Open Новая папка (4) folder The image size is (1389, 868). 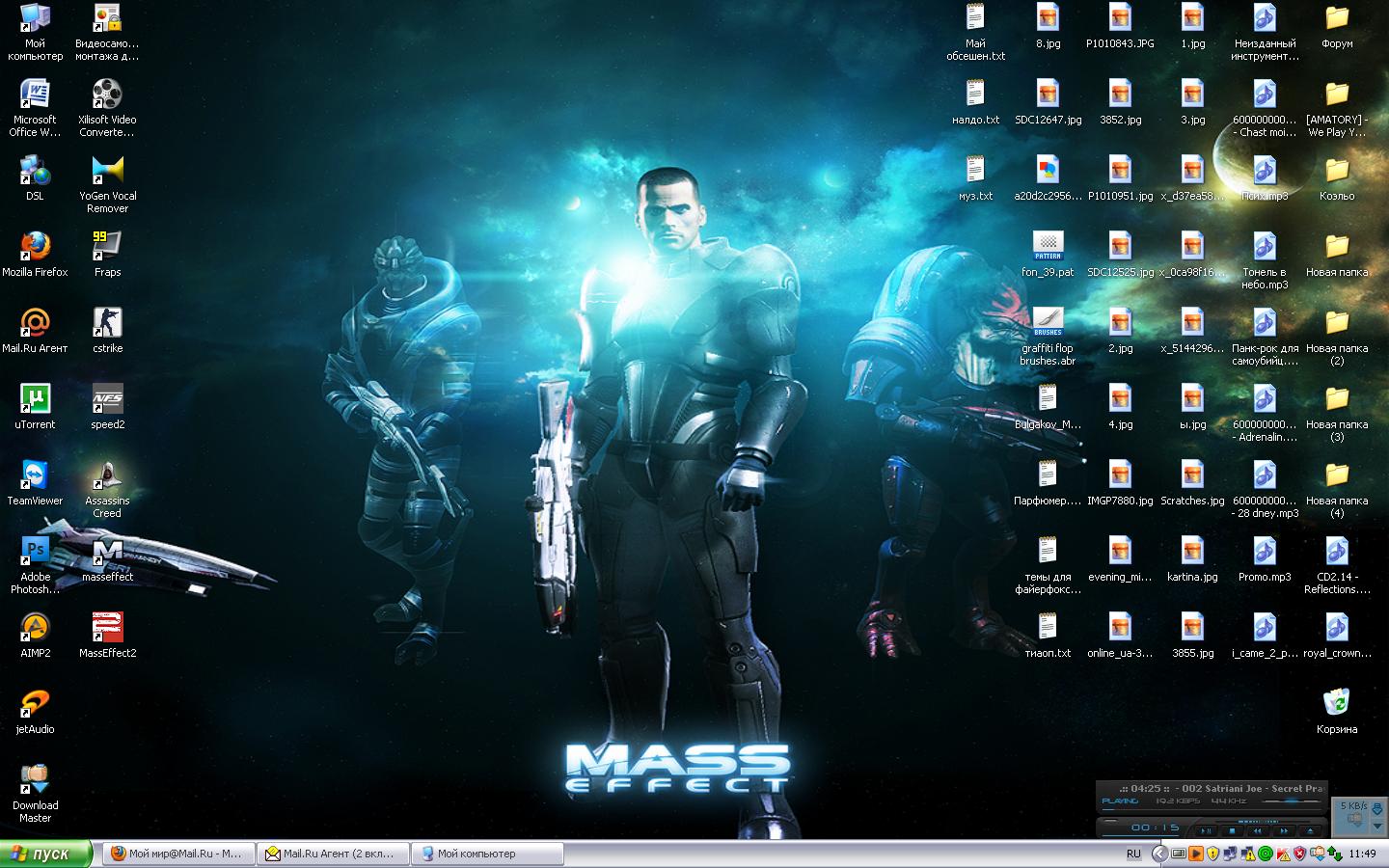pos(1337,489)
